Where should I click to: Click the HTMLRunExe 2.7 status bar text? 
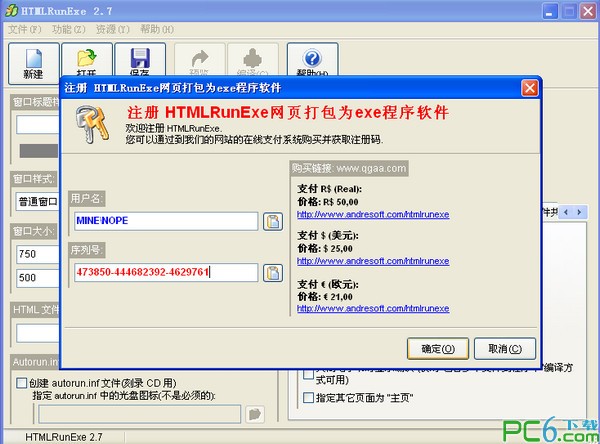[64, 437]
